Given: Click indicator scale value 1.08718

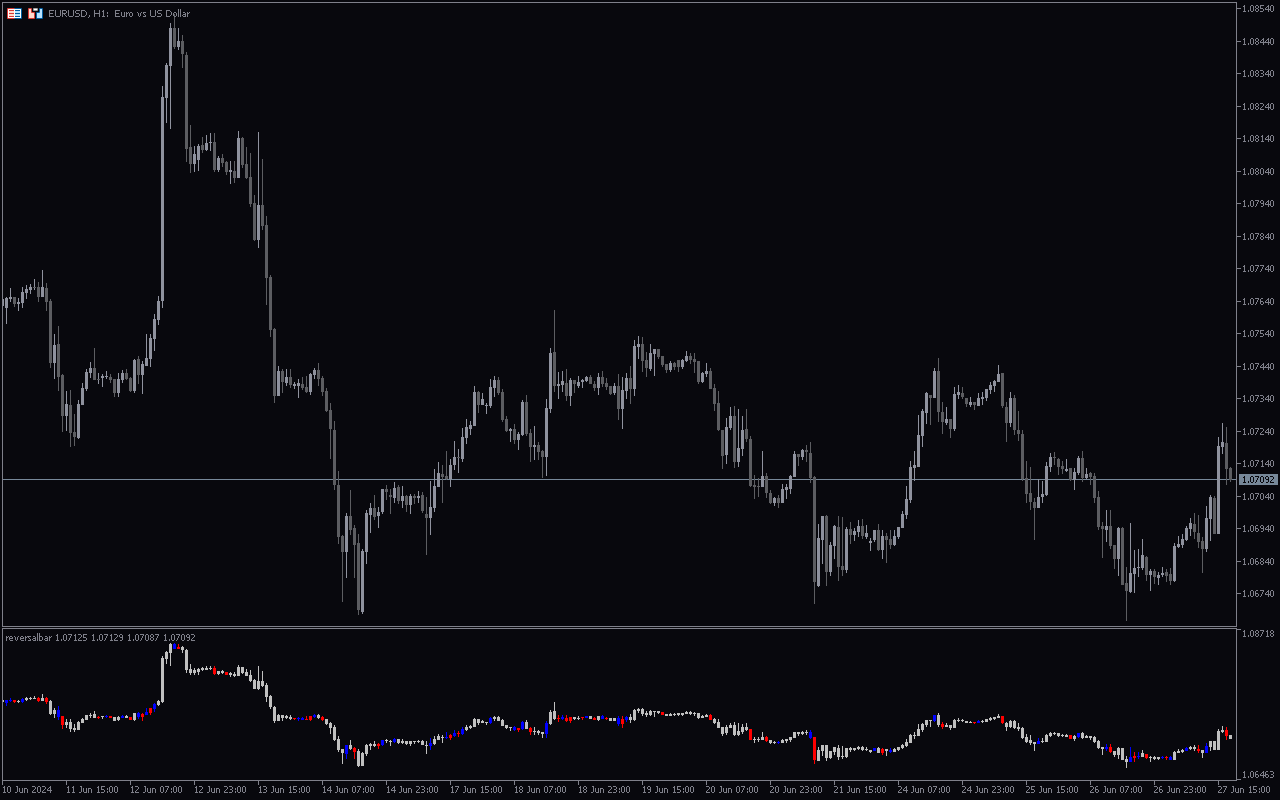Looking at the screenshot, I should [x=1257, y=634].
